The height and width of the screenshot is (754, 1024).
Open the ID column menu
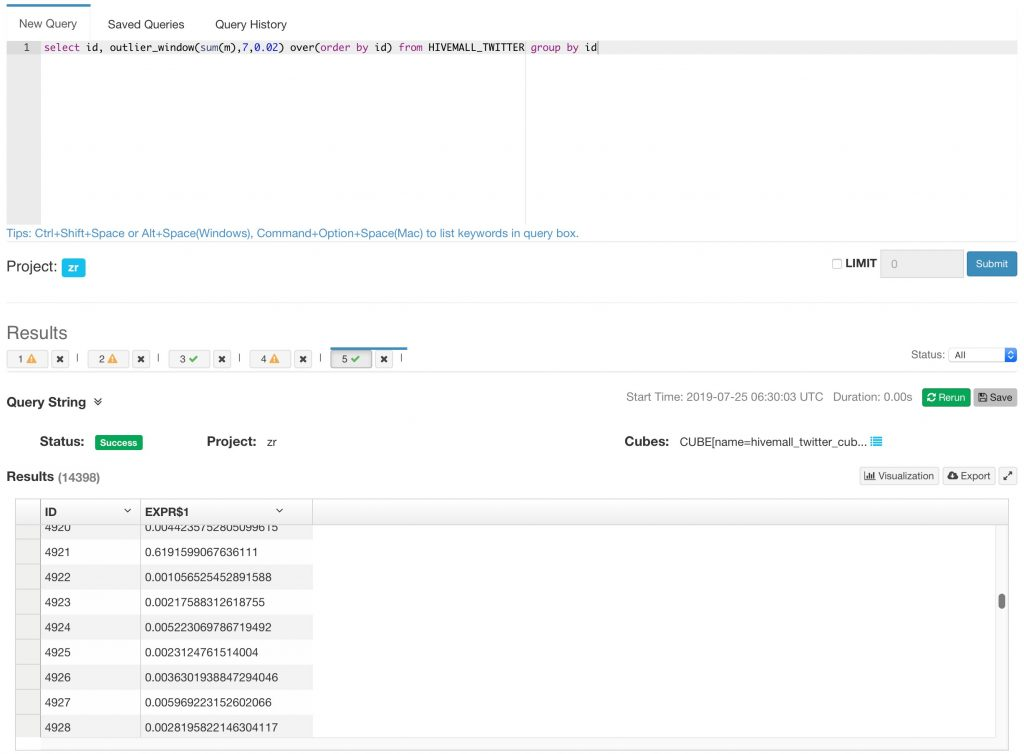point(127,511)
